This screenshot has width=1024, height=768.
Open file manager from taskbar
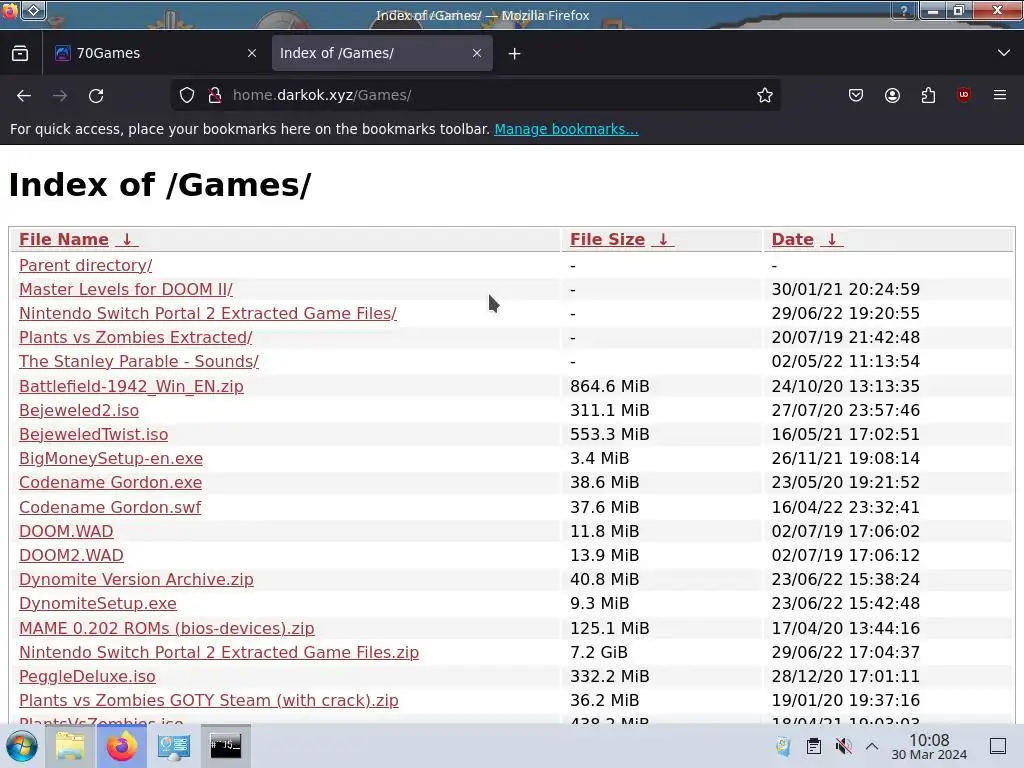[70, 746]
